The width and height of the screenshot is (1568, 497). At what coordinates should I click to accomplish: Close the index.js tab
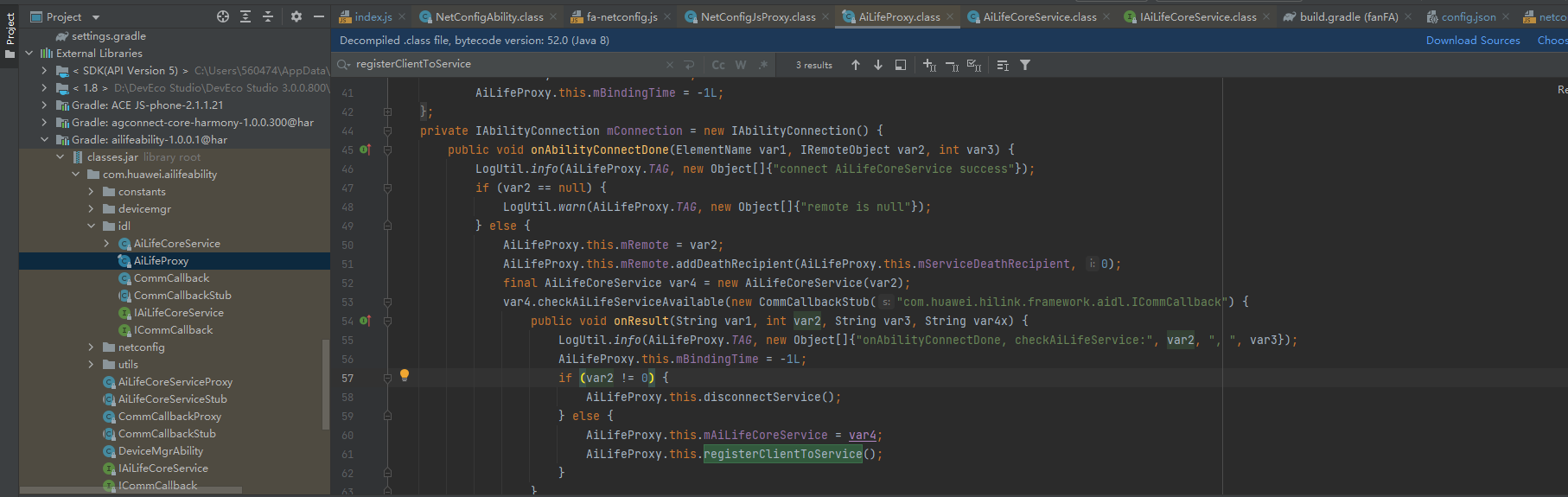(x=402, y=16)
